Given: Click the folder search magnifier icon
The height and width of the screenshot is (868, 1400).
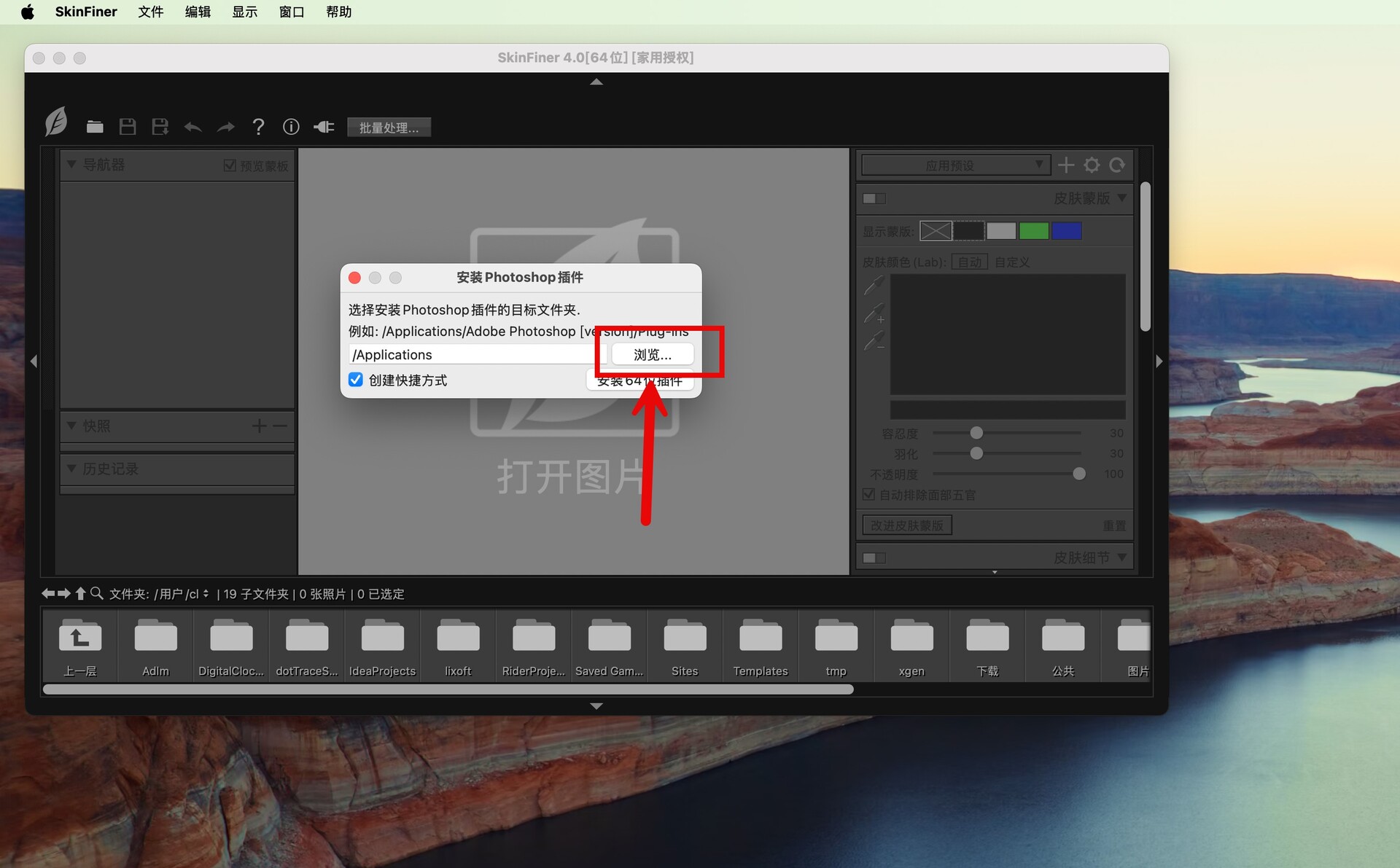Looking at the screenshot, I should [x=96, y=594].
